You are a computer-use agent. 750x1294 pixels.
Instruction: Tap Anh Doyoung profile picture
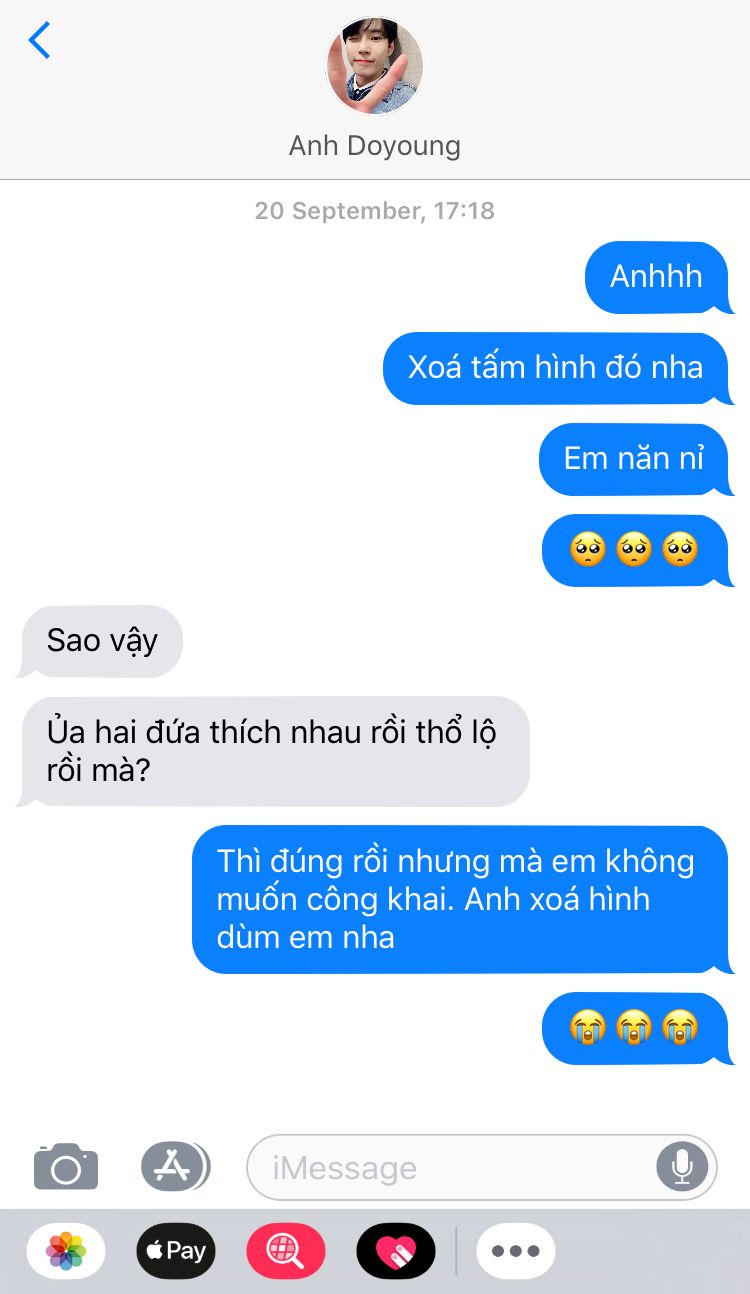(375, 66)
